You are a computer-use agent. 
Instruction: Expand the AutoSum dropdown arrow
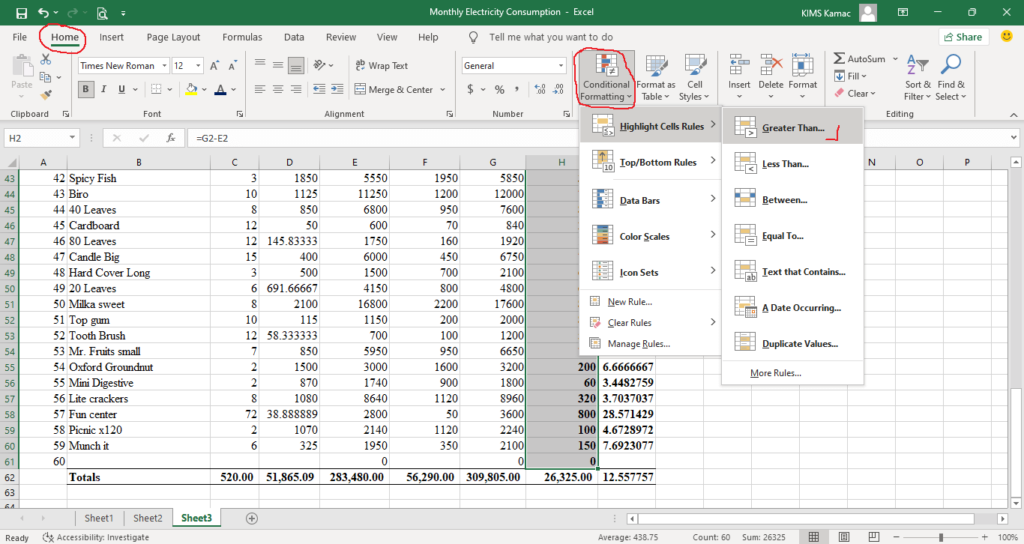(895, 59)
